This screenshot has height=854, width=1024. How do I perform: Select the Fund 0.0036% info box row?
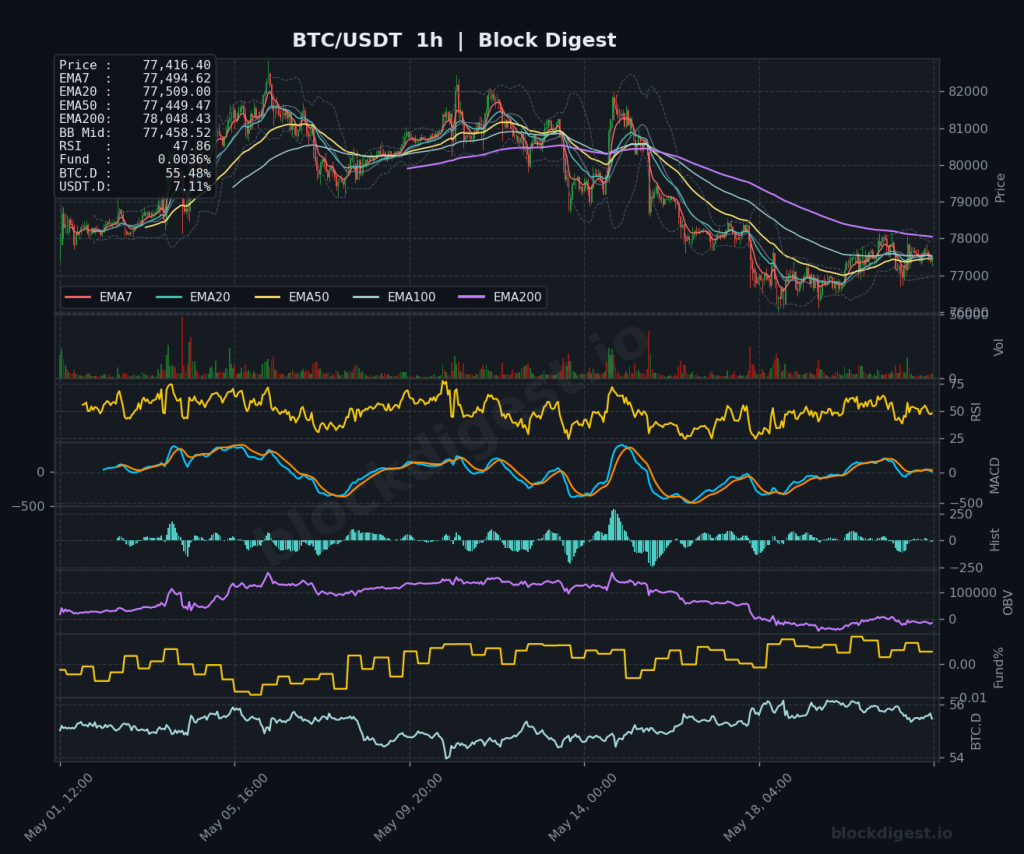[135, 159]
